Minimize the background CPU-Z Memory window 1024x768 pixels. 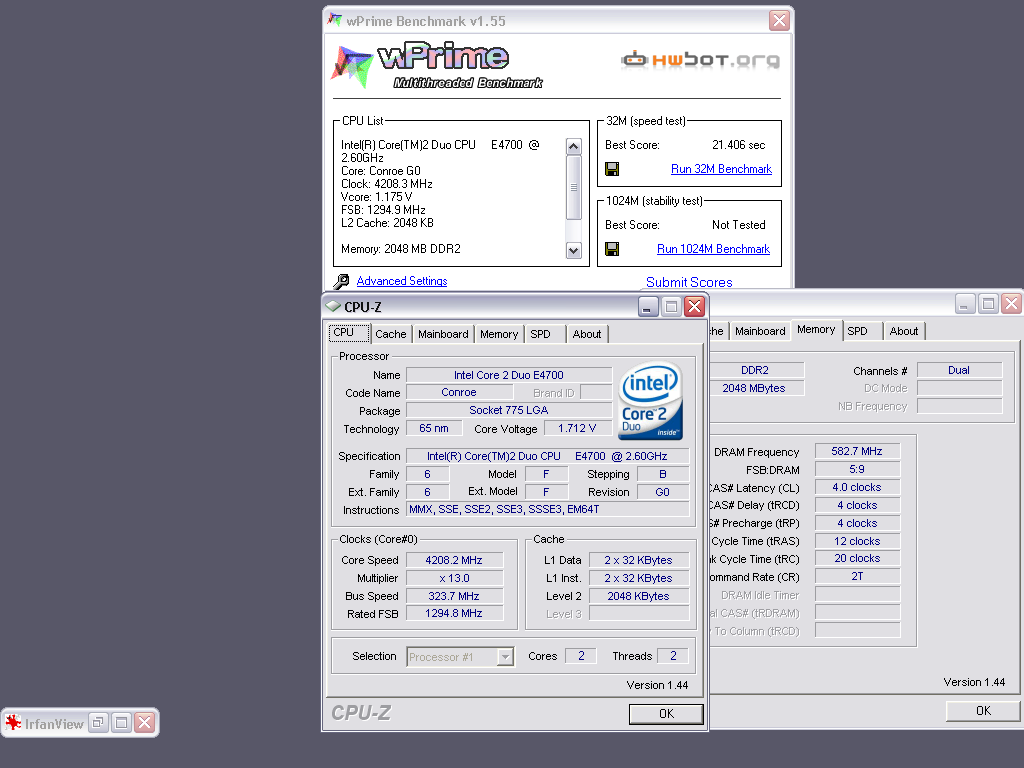click(965, 304)
